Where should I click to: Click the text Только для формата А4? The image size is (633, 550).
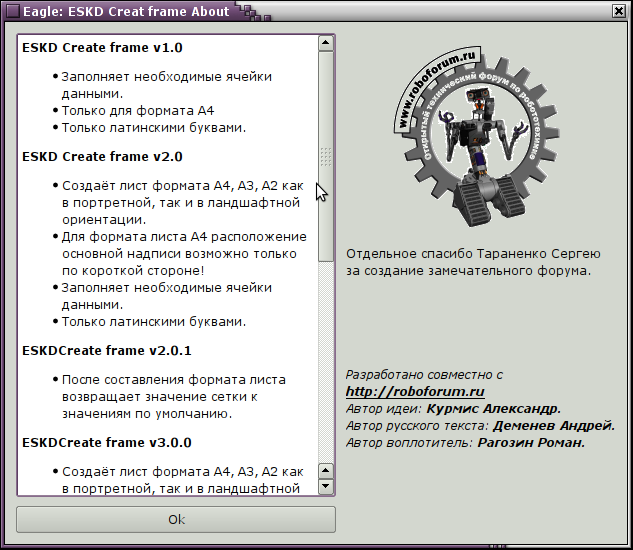coord(138,111)
